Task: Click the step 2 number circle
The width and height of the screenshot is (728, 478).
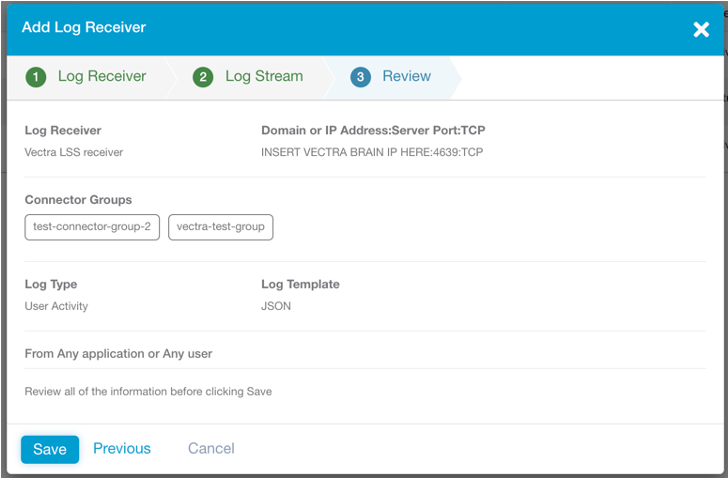Action: (x=203, y=77)
